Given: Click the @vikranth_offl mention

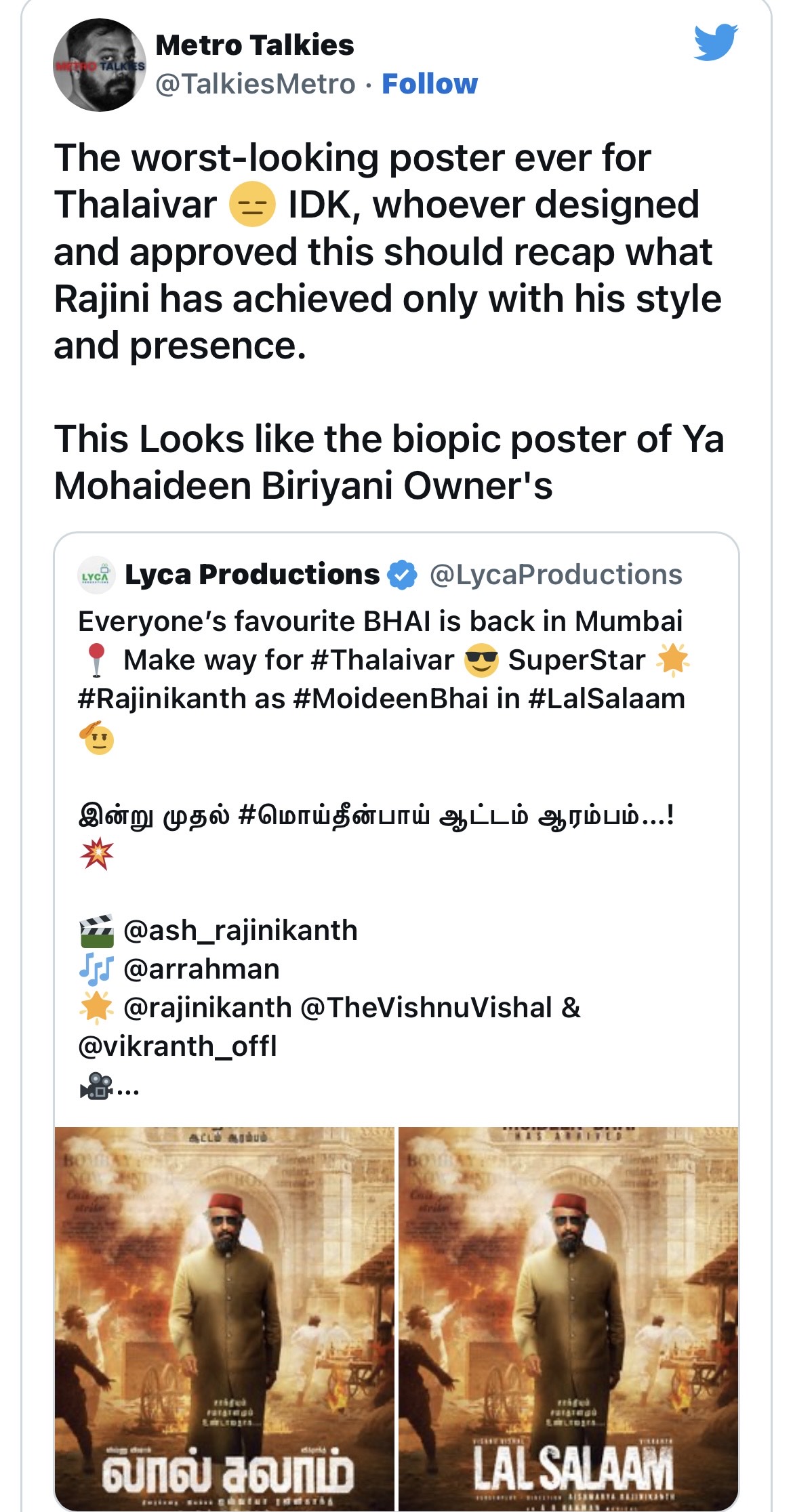Looking at the screenshot, I should click(x=178, y=1046).
